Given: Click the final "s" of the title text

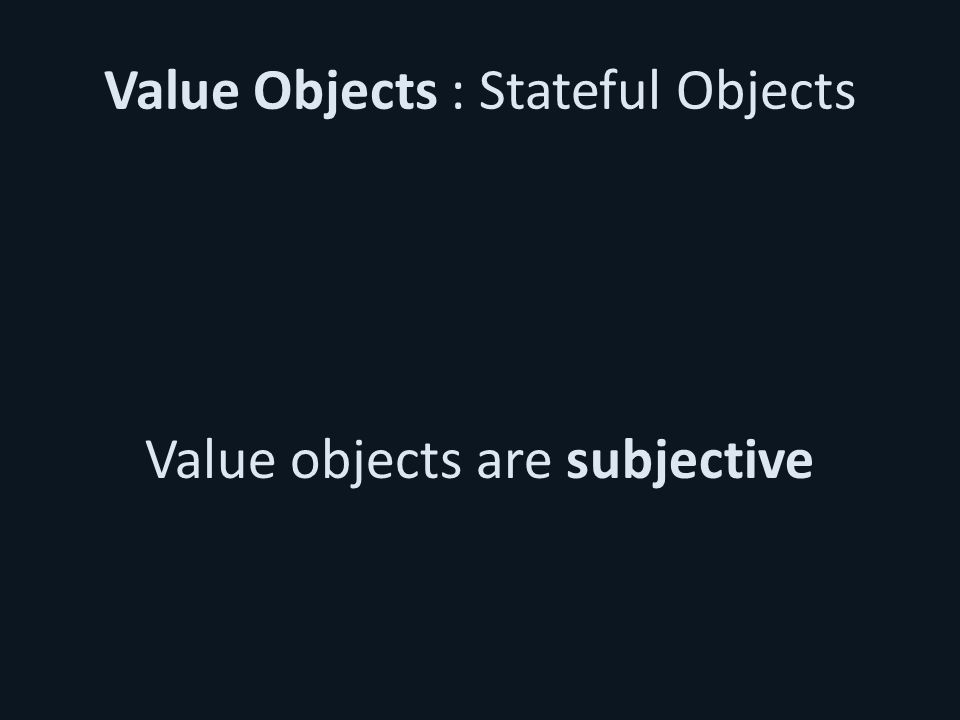Looking at the screenshot, I should [x=846, y=97].
